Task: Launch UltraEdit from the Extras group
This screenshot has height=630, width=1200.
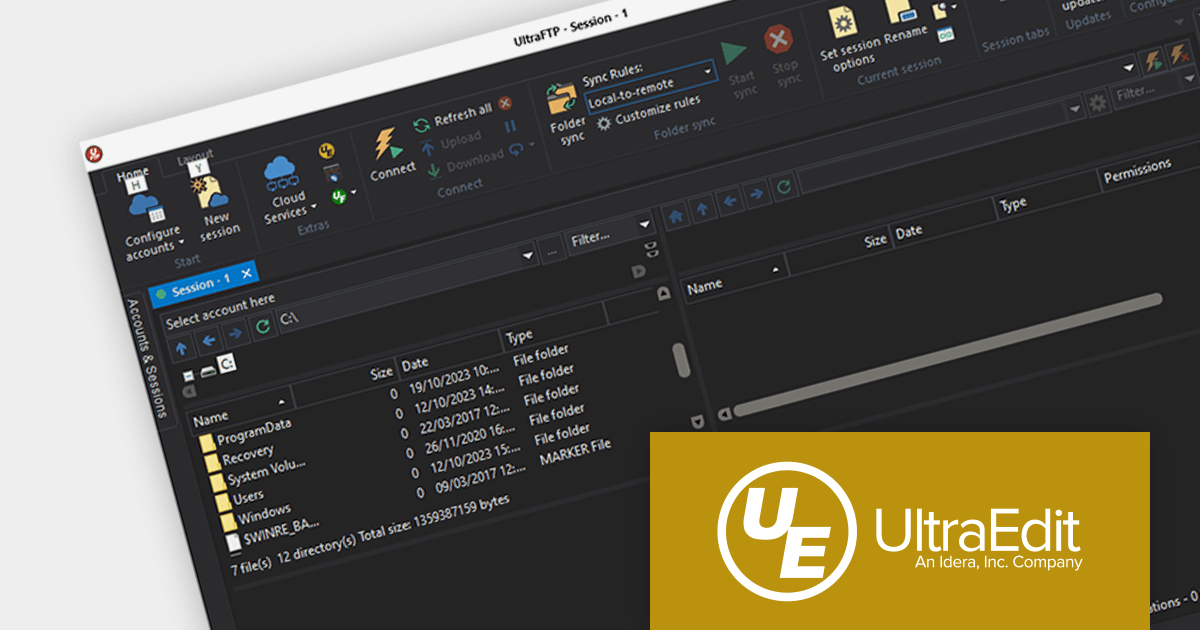Action: point(326,151)
